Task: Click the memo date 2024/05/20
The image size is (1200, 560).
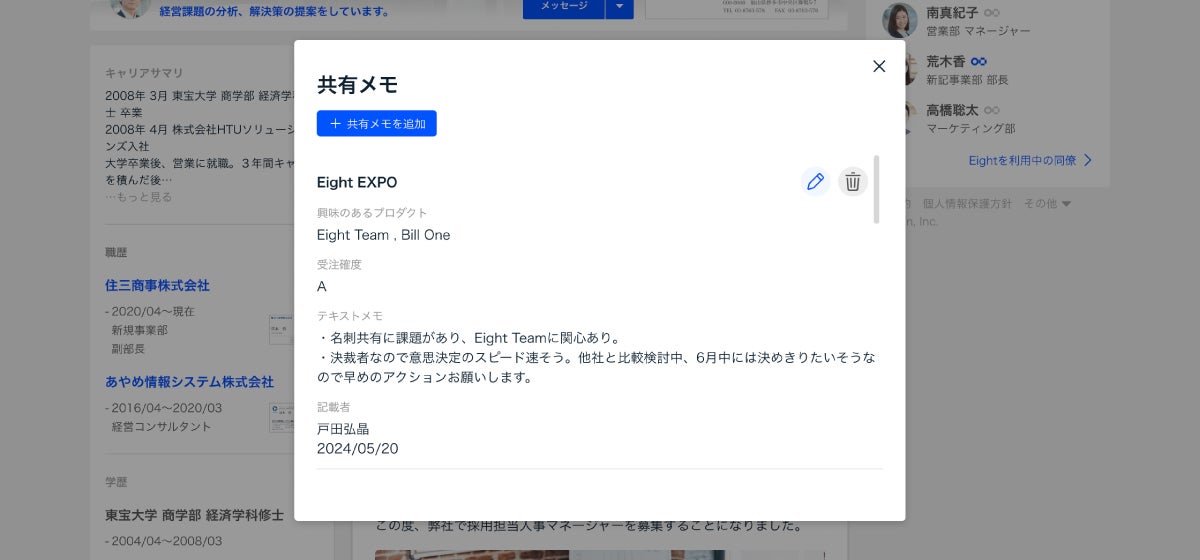Action: pos(357,449)
